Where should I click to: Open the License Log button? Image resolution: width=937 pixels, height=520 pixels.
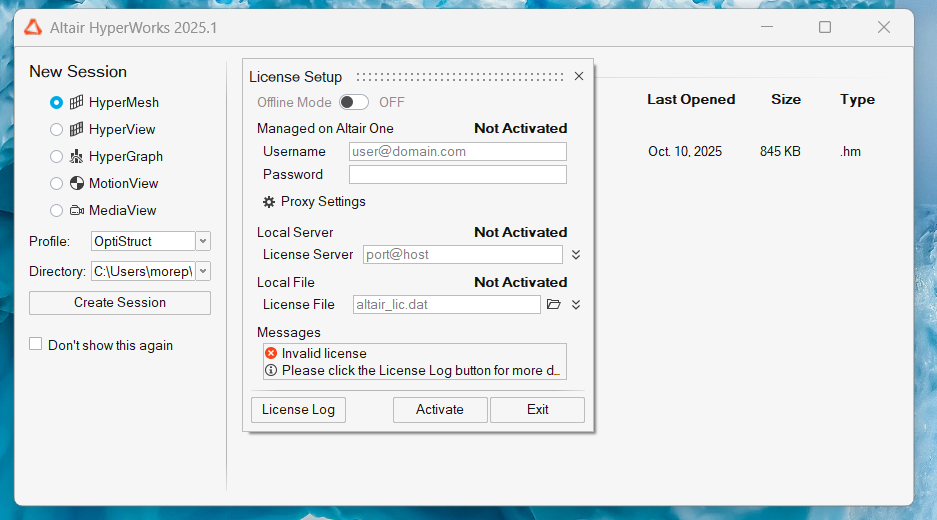298,410
